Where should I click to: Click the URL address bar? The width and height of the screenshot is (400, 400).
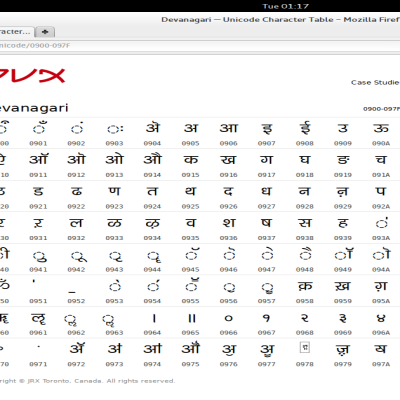point(200,46)
